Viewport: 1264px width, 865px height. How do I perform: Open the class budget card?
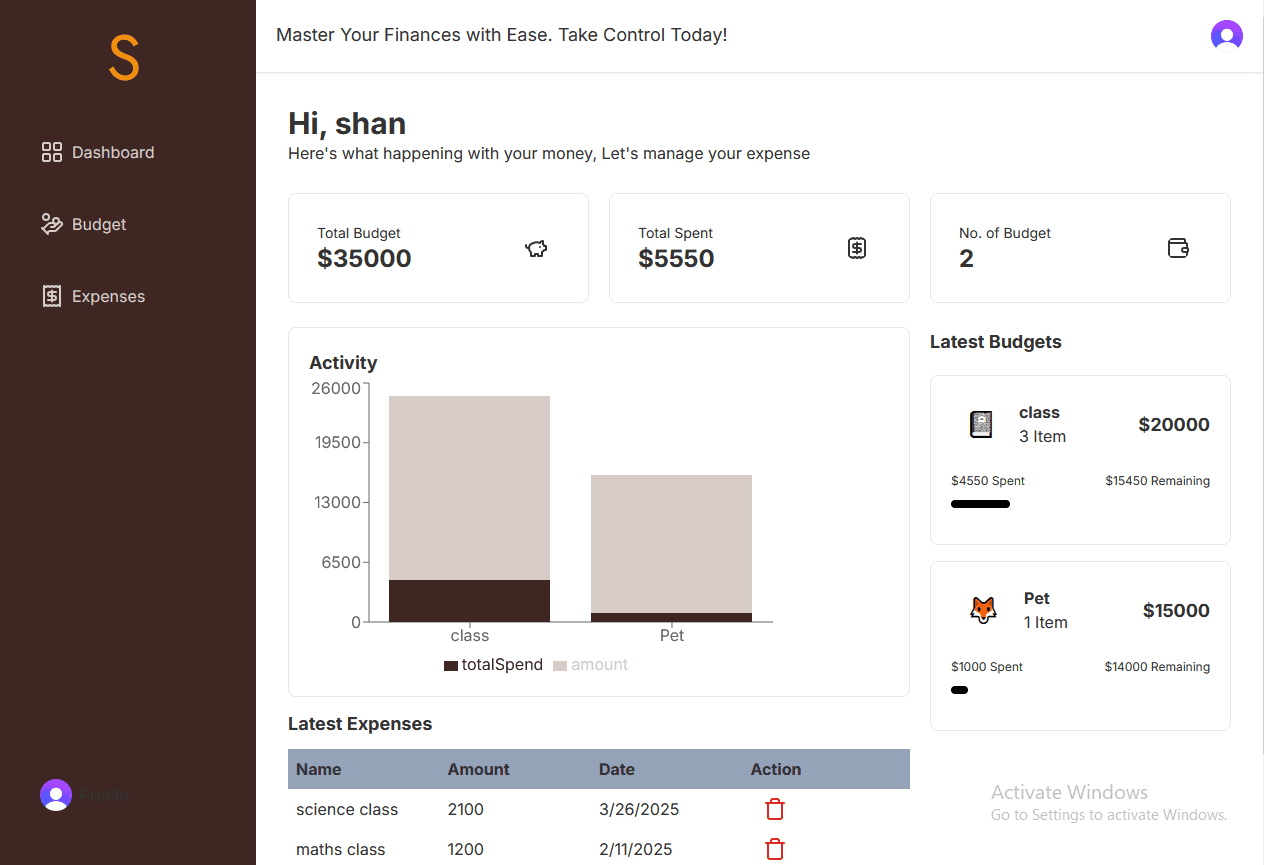1080,460
